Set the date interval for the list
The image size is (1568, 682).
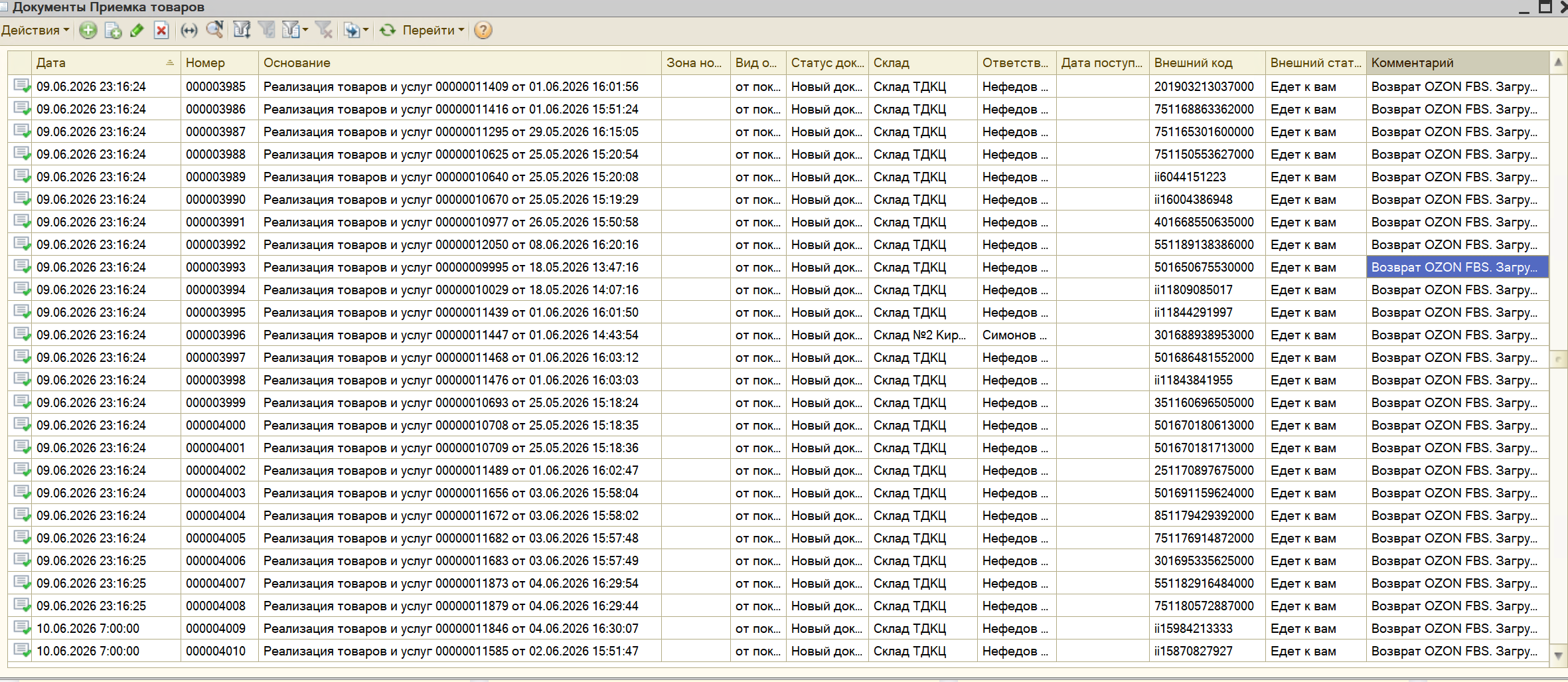(189, 30)
